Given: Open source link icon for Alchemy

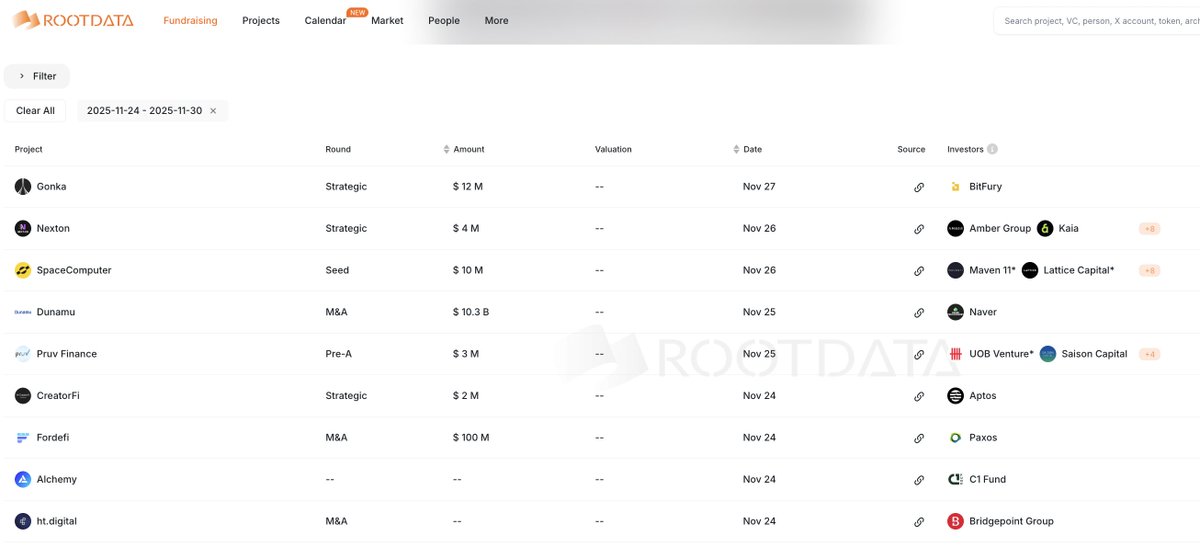Looking at the screenshot, I should pos(919,480).
